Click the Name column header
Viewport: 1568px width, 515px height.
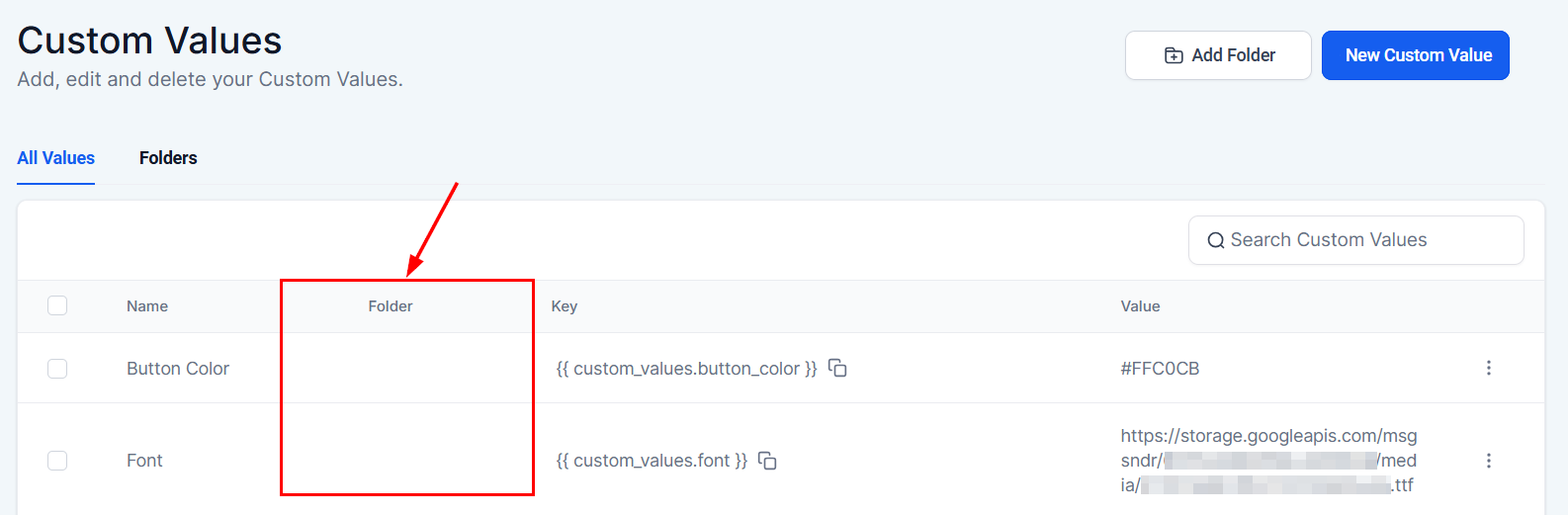click(x=147, y=306)
